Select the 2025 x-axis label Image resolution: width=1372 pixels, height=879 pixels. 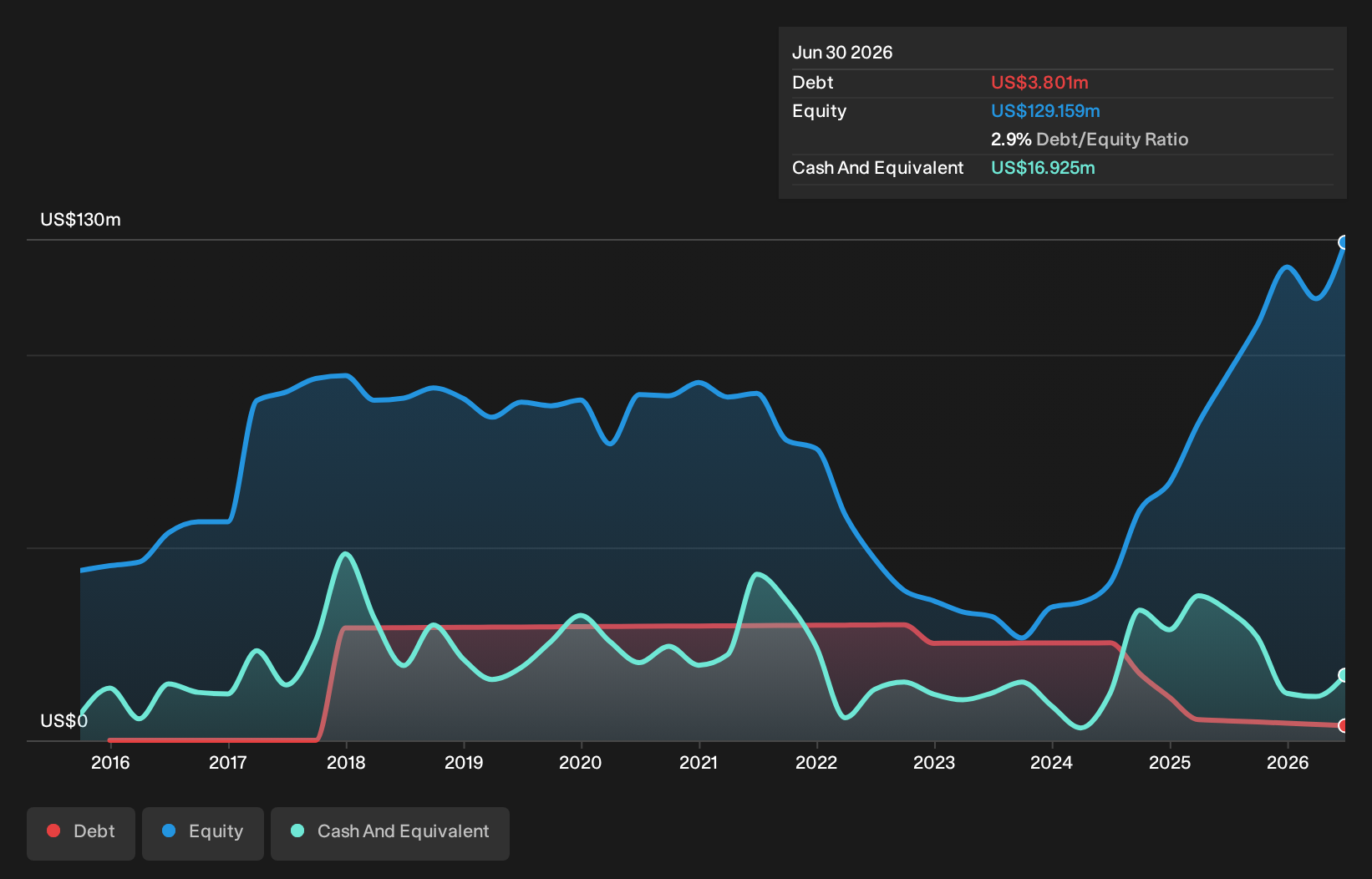(x=1170, y=762)
